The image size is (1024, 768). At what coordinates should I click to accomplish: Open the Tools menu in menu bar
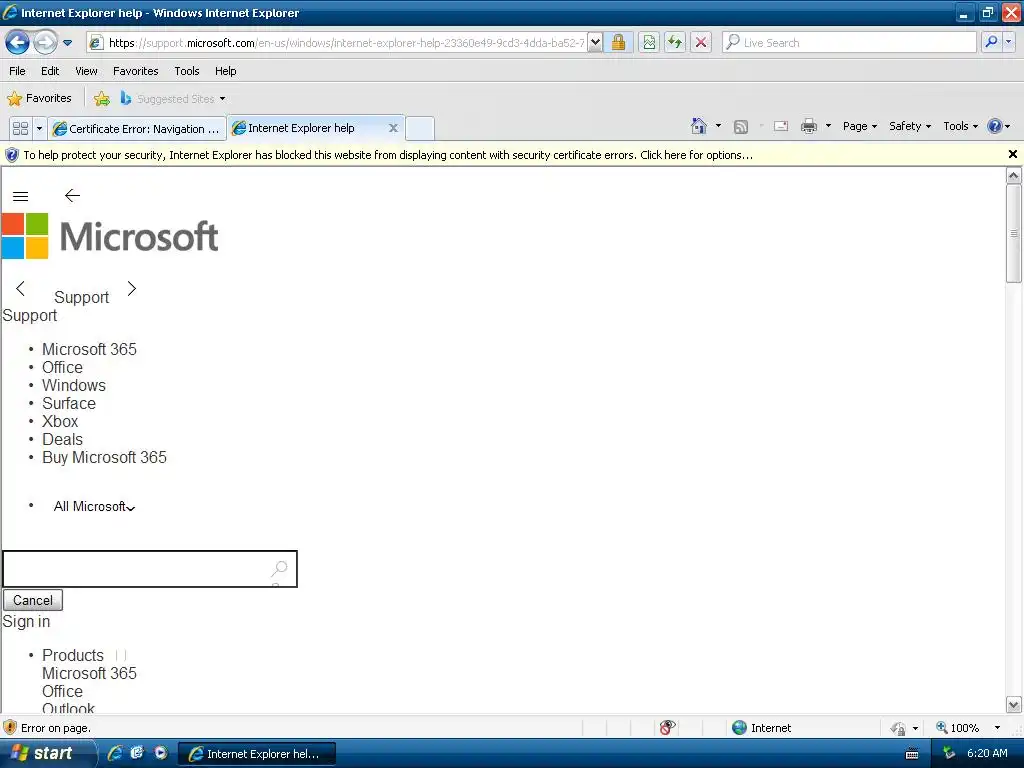point(187,71)
